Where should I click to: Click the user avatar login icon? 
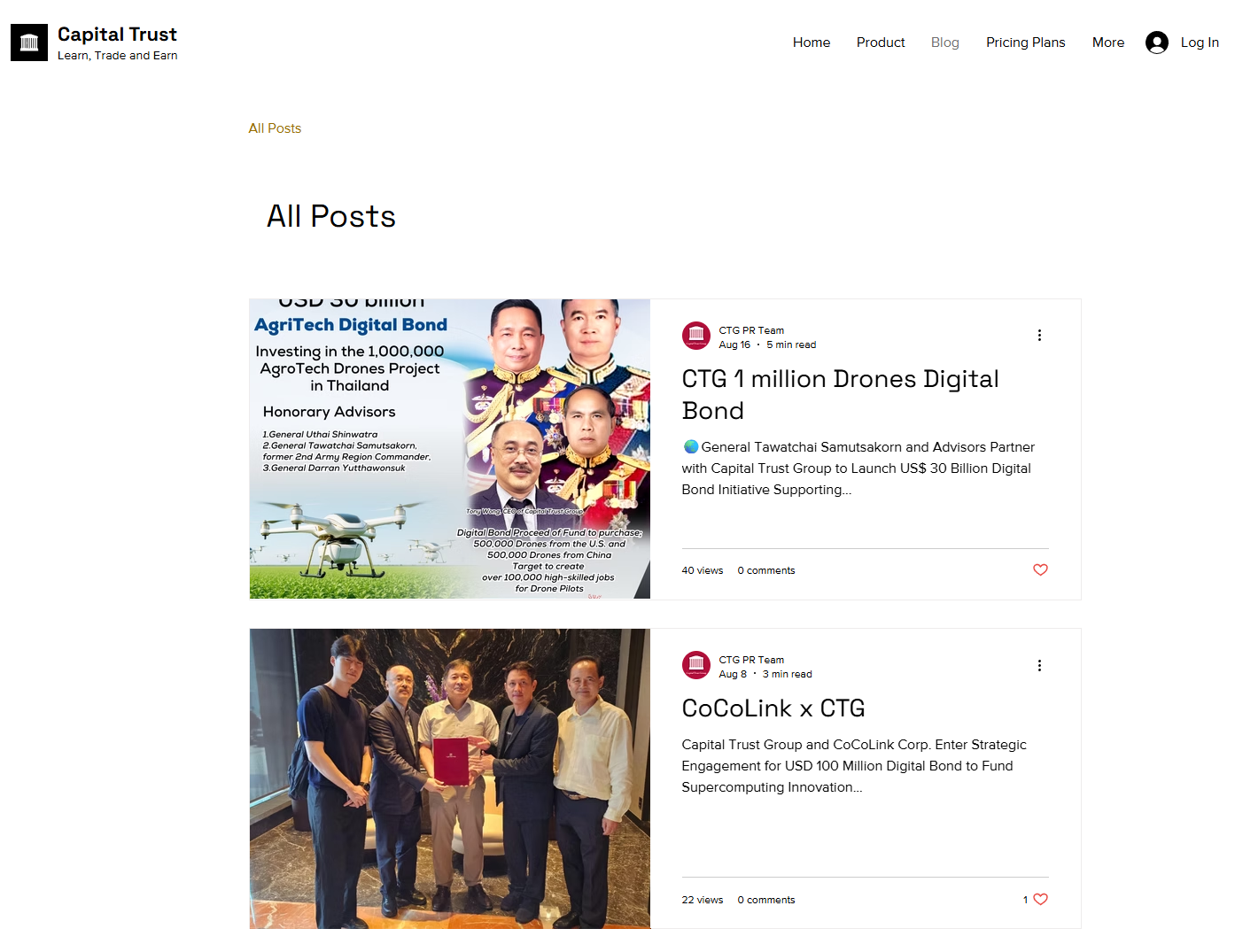click(x=1156, y=43)
